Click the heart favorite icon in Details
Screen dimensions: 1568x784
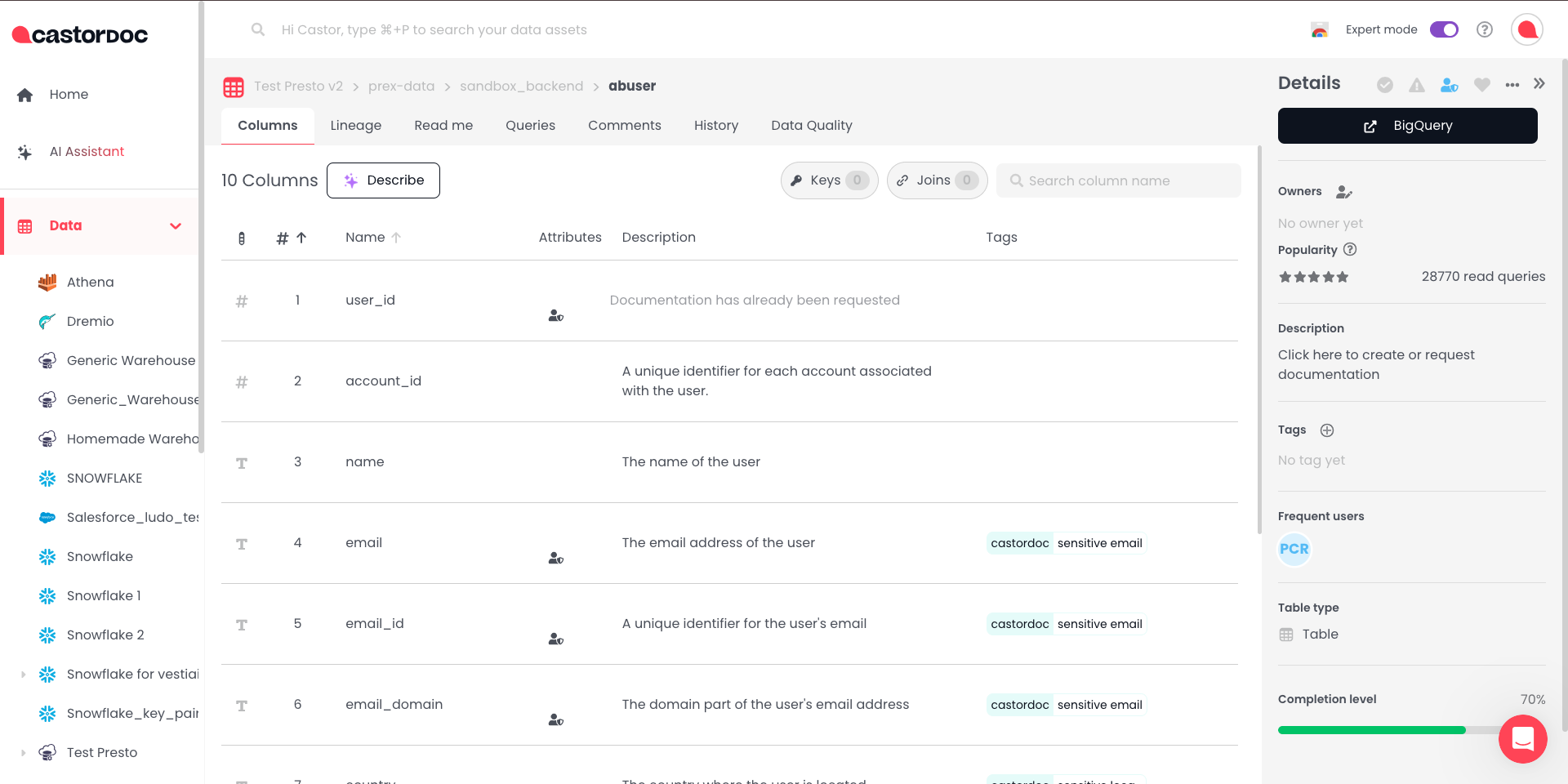[1481, 85]
